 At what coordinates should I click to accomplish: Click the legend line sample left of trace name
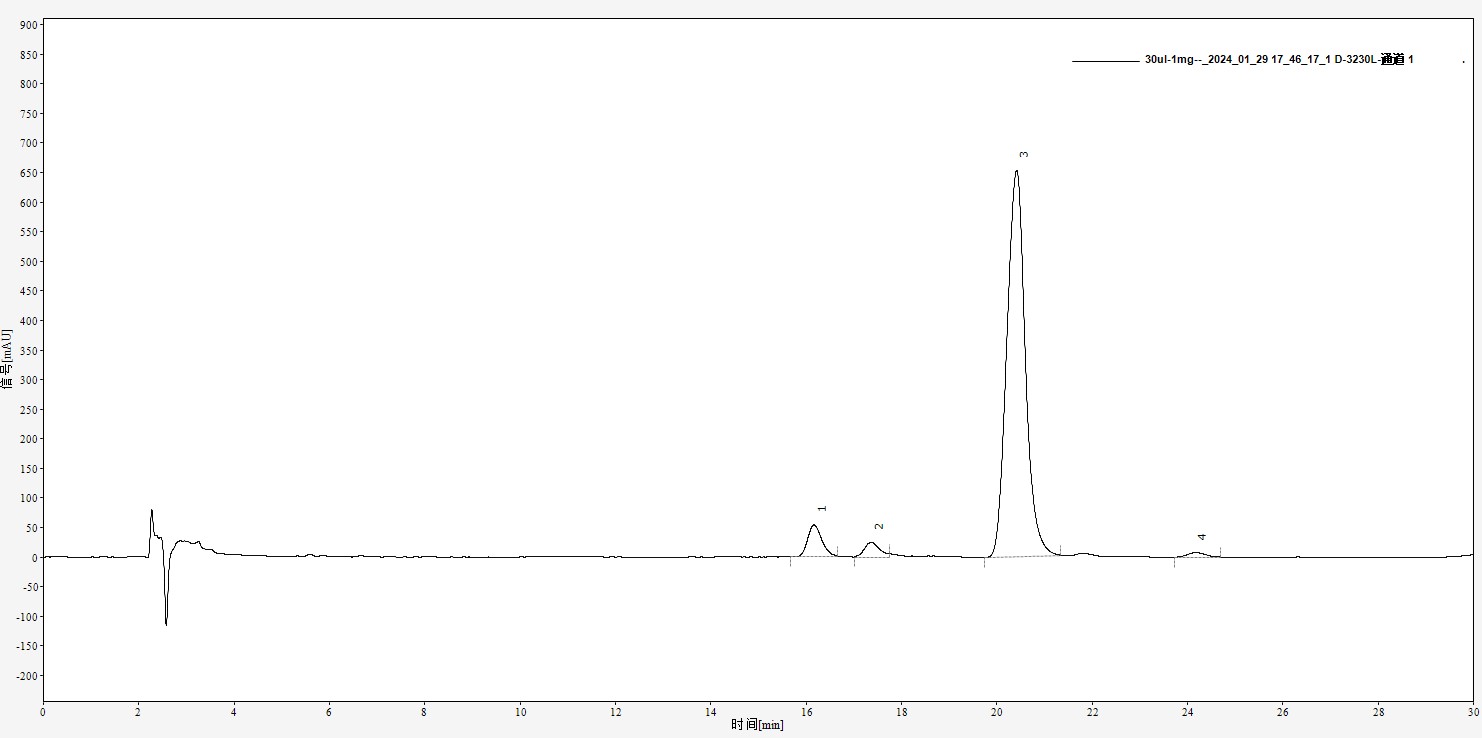coord(1105,61)
